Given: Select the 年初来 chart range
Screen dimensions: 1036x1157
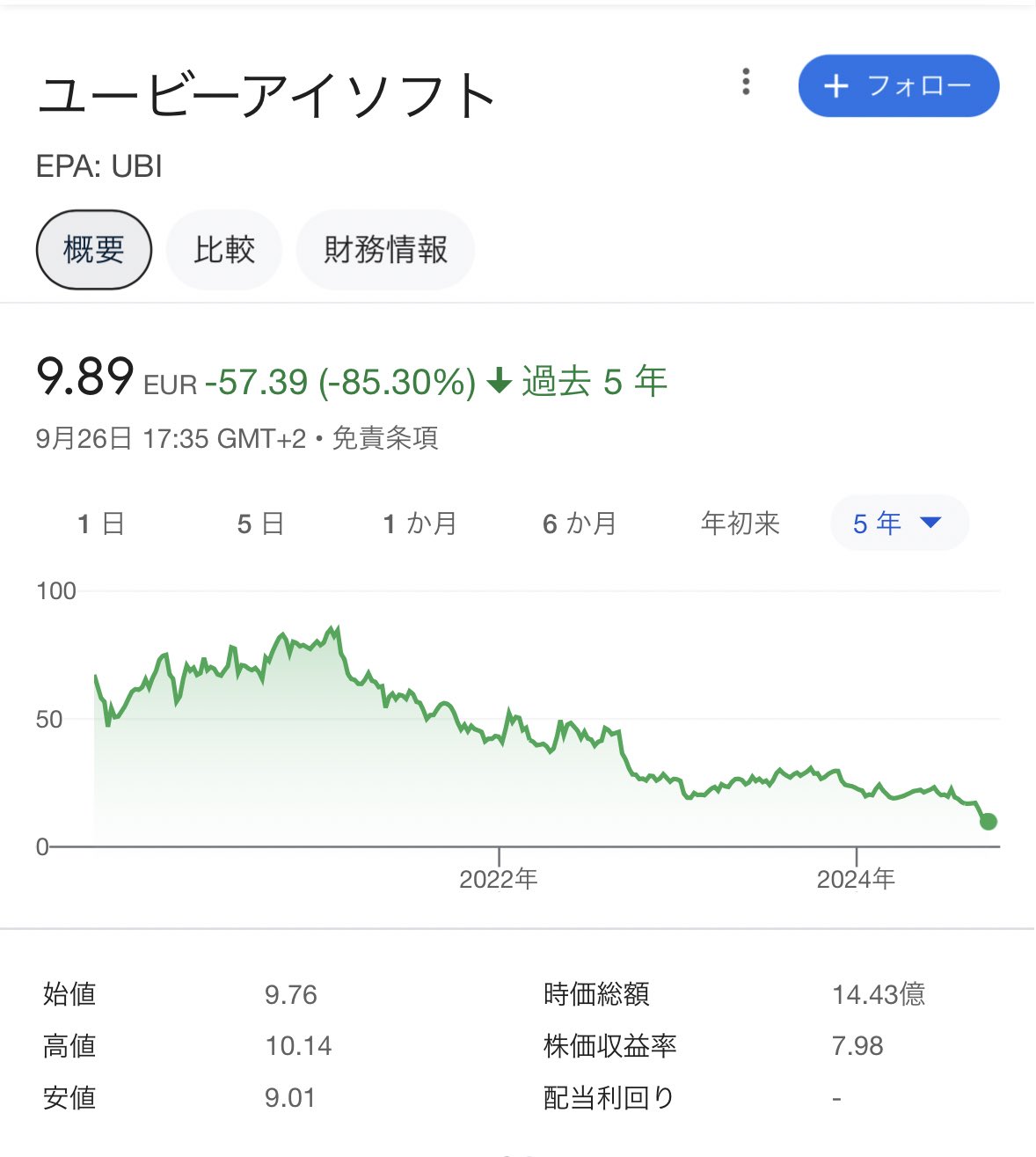Looking at the screenshot, I should click(x=741, y=524).
